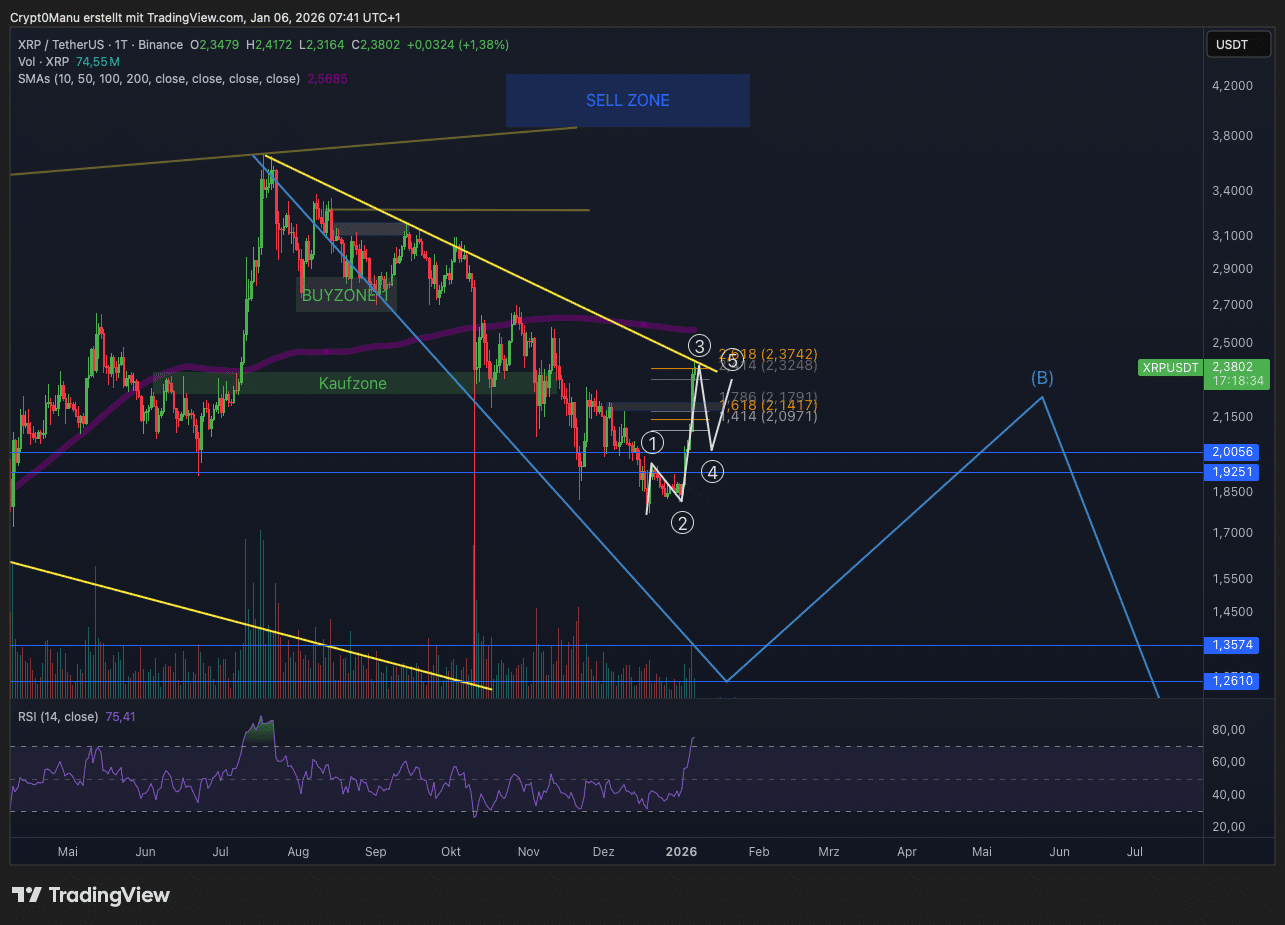Click the circled wave 1 marker
The height and width of the screenshot is (925, 1285).
point(653,443)
